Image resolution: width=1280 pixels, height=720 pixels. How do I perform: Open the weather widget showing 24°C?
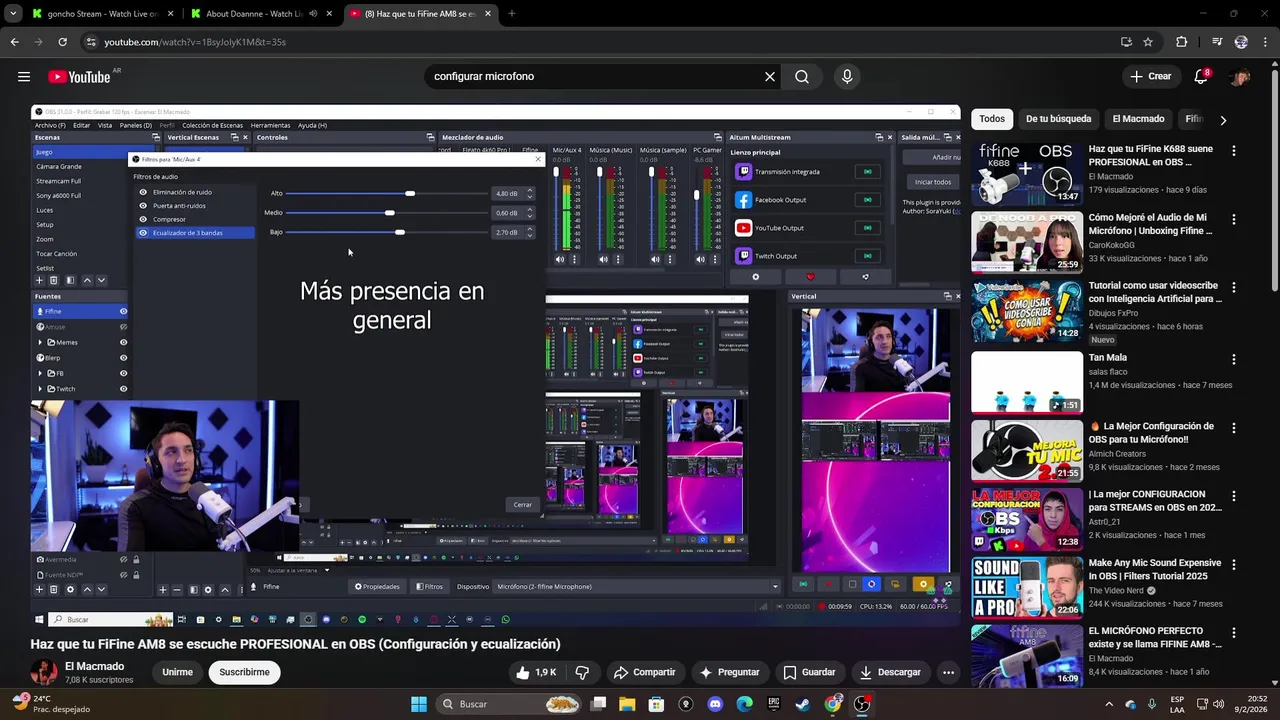point(50,704)
